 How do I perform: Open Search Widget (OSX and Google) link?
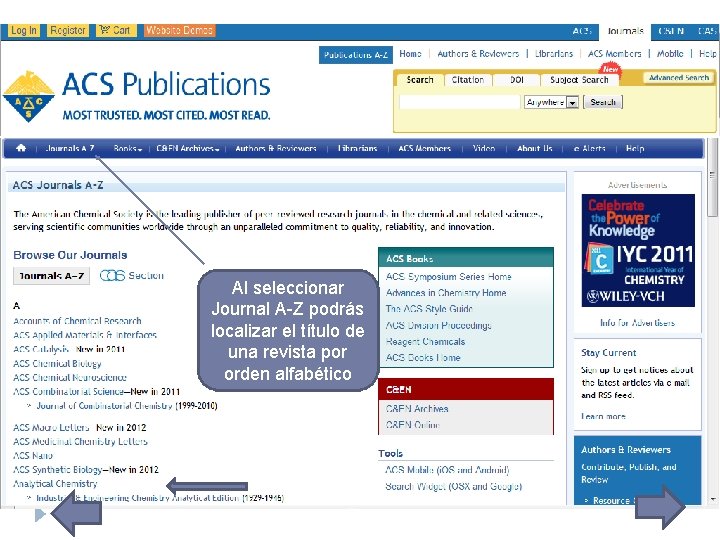pos(454,486)
